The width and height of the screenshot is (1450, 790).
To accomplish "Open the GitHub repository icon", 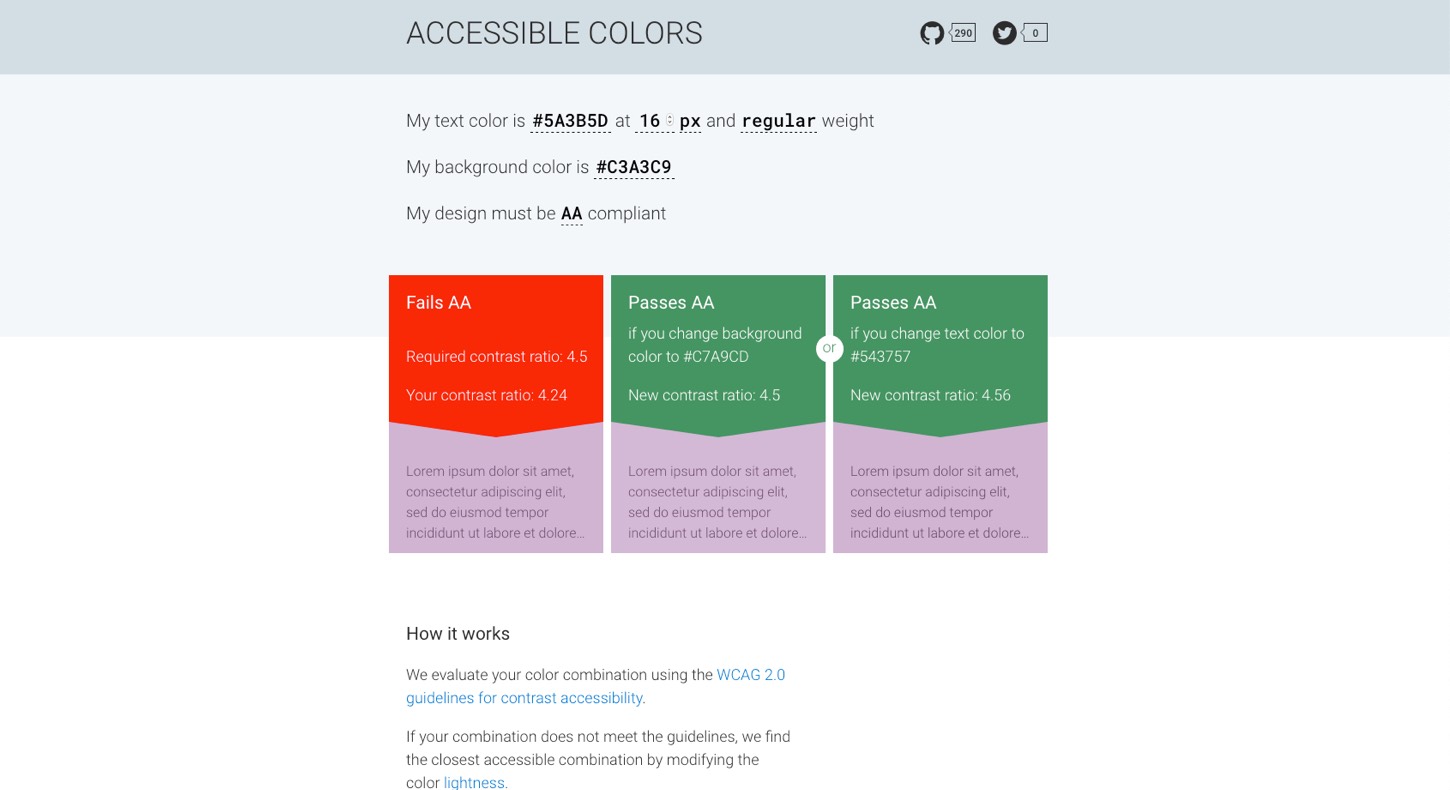I will [x=931, y=33].
